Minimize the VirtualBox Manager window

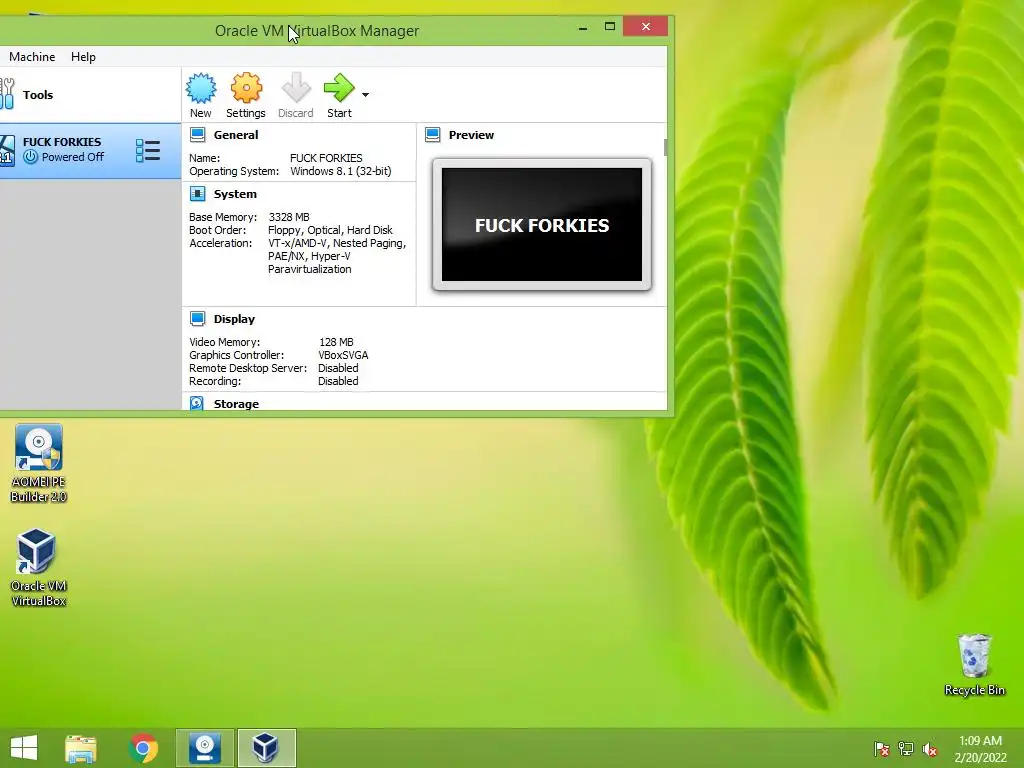click(x=583, y=27)
